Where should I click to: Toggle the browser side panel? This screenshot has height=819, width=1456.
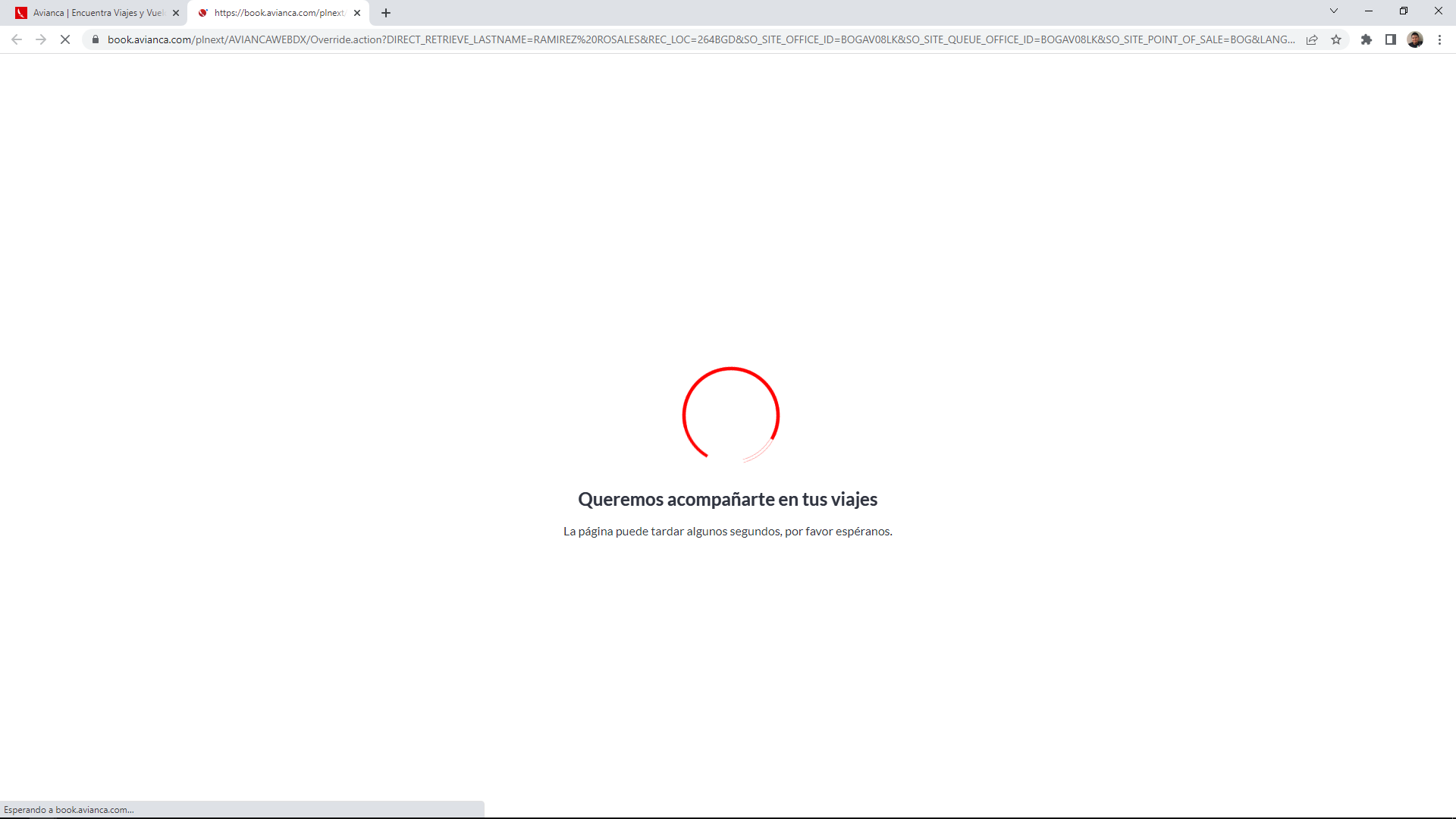click(1391, 39)
